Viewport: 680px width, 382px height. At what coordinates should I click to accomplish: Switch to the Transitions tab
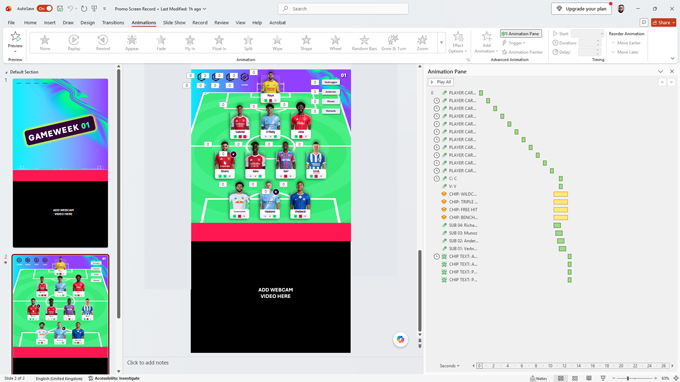113,23
